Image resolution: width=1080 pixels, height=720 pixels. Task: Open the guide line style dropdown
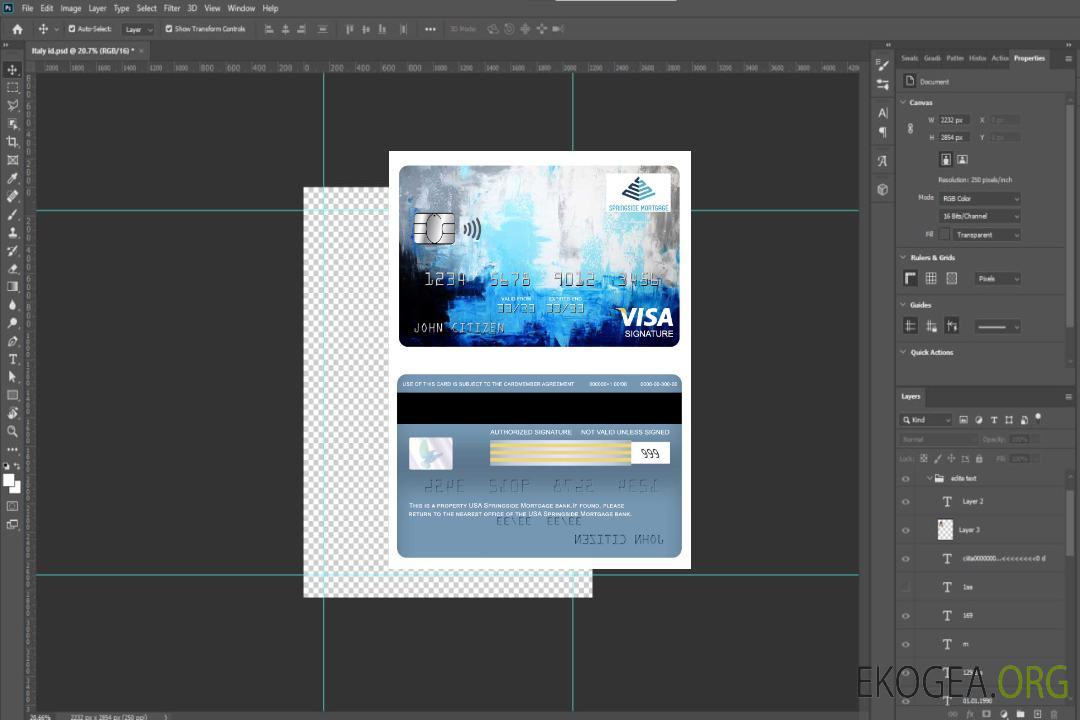click(x=997, y=327)
